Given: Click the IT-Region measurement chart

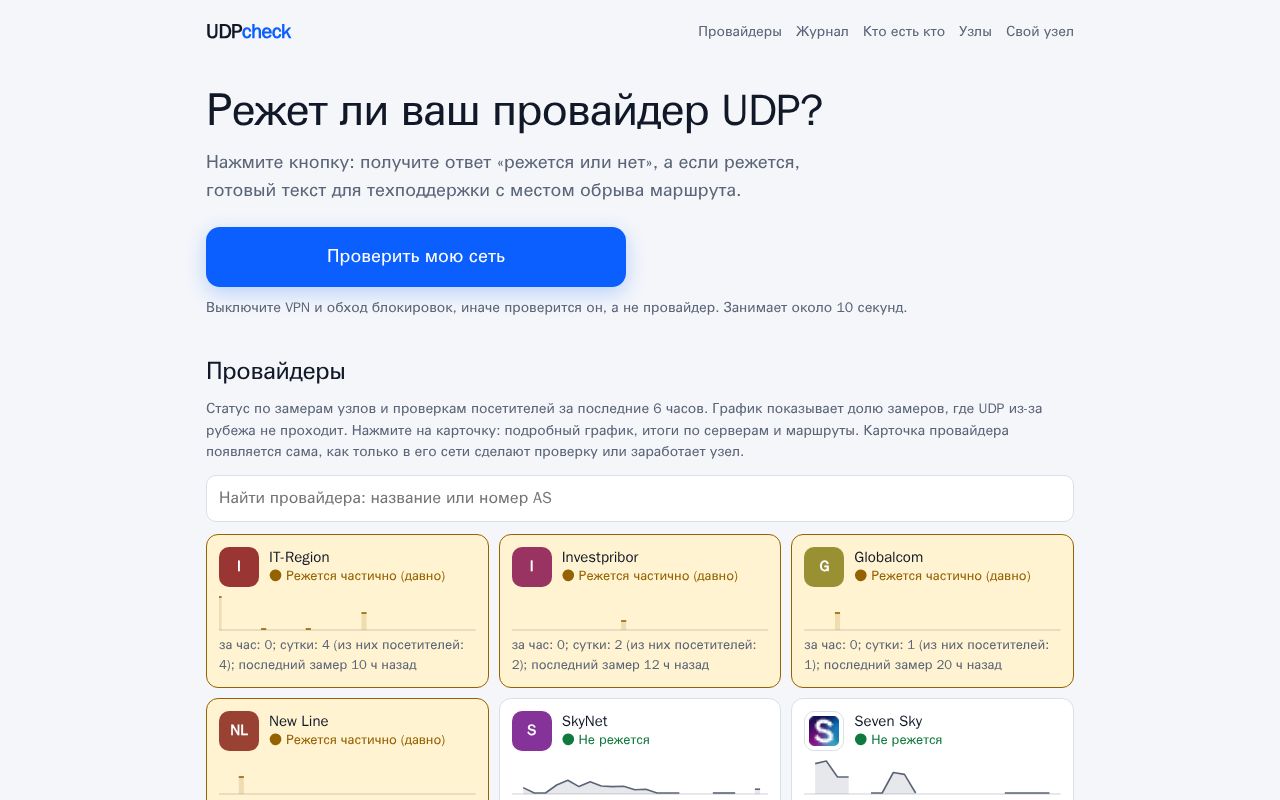Looking at the screenshot, I should pos(347,613).
